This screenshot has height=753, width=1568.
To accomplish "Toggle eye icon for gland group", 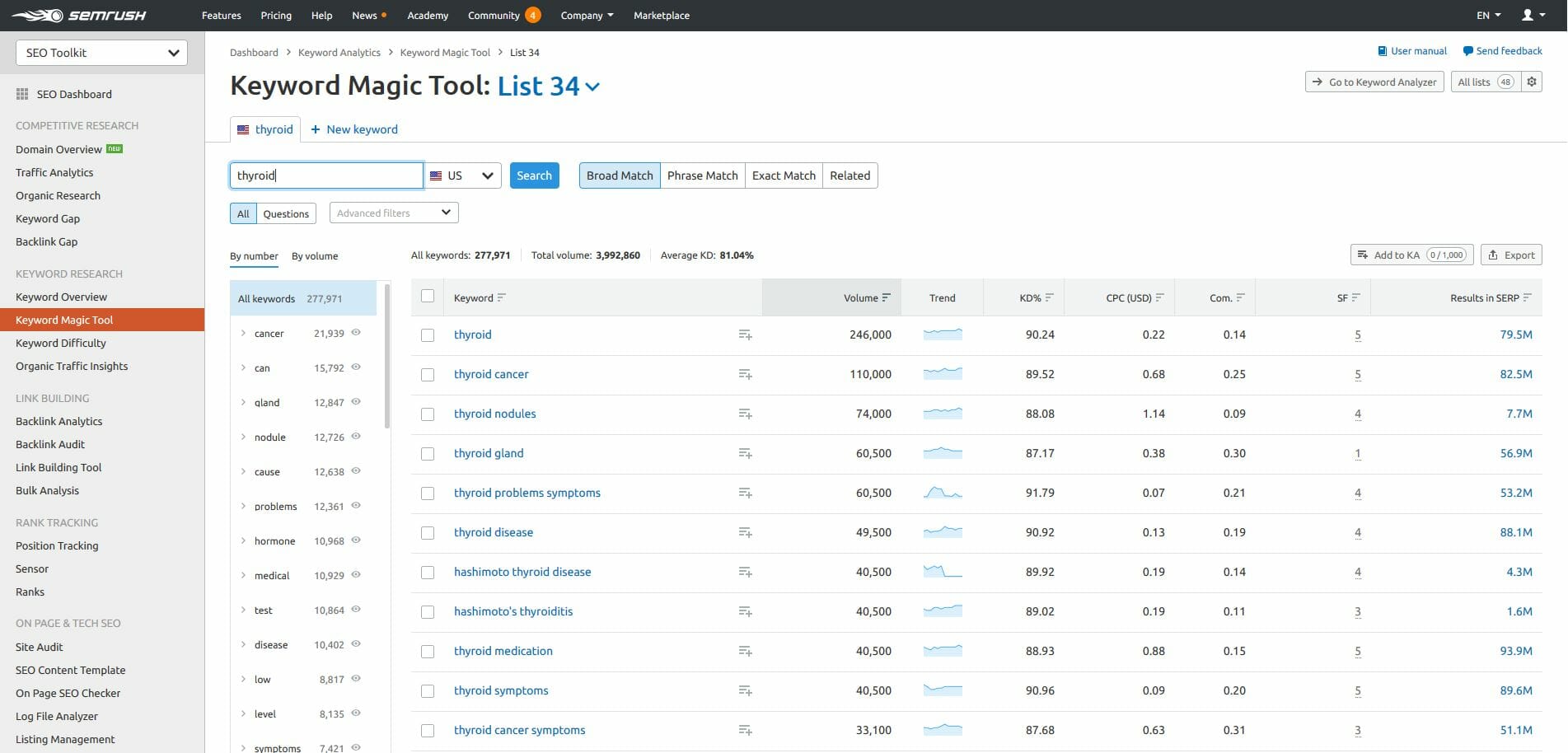I will [x=356, y=402].
